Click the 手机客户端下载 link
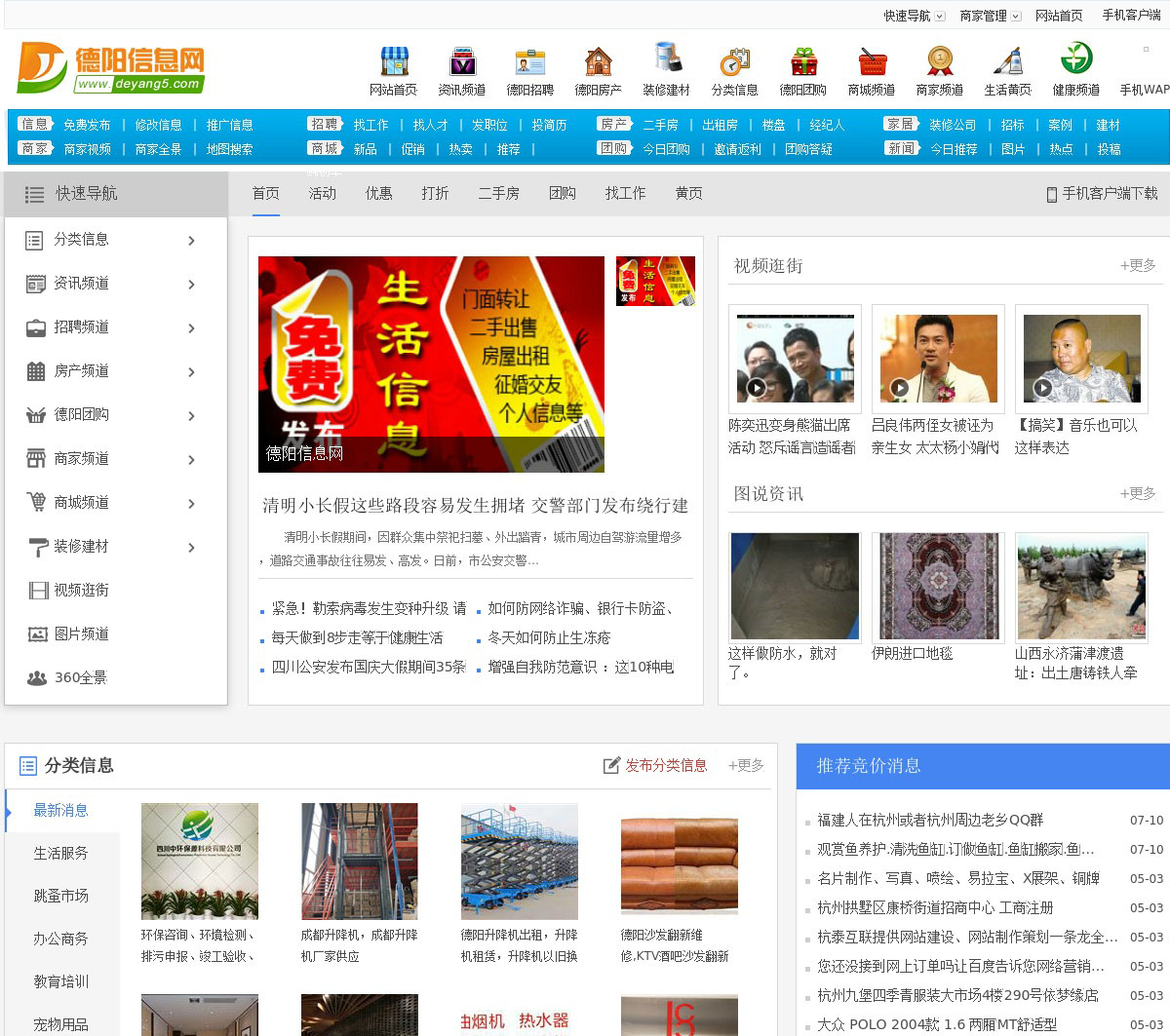This screenshot has height=1036, width=1170. [1102, 194]
